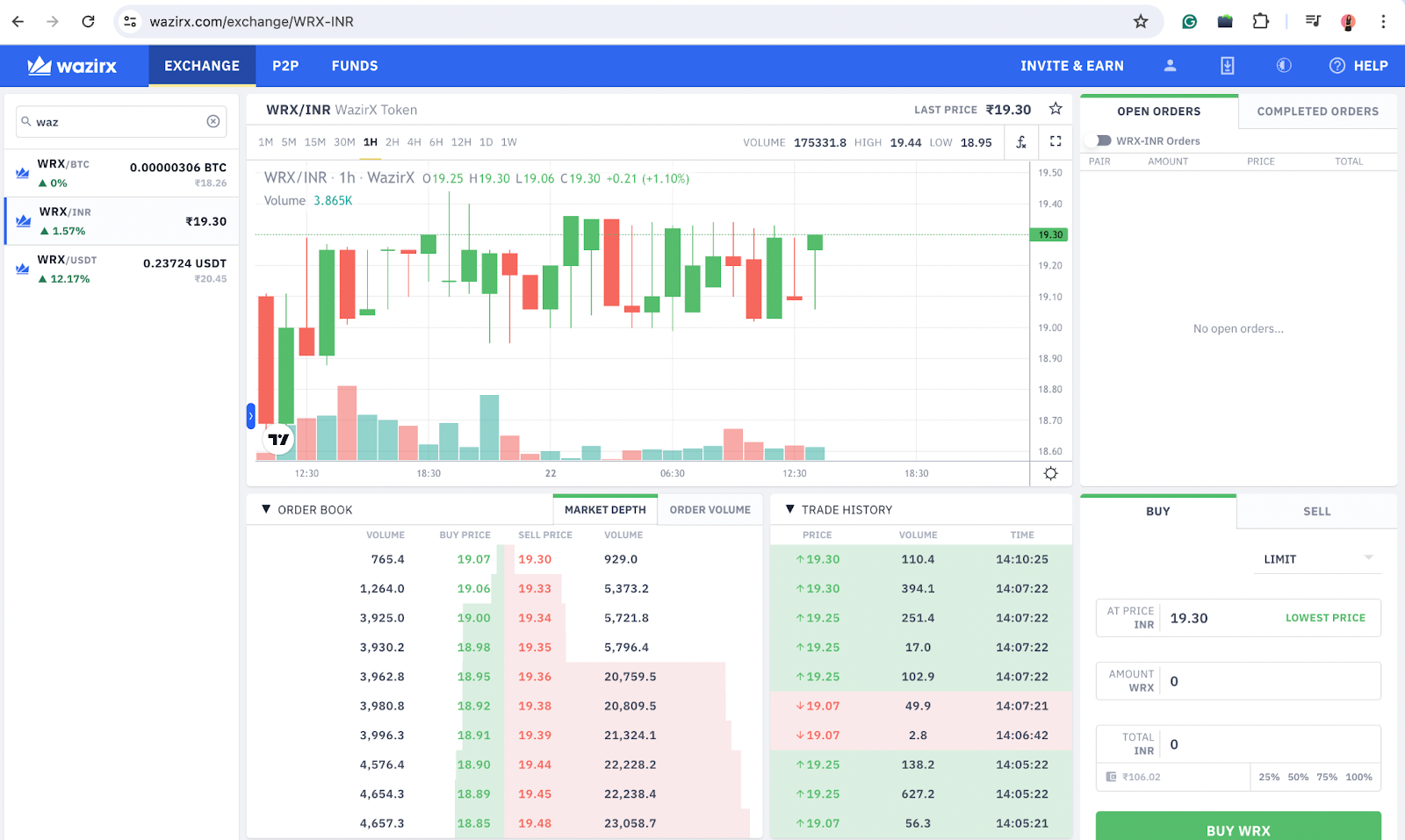1405x840 pixels.
Task: Choose 50% of balance
Action: click(1298, 777)
